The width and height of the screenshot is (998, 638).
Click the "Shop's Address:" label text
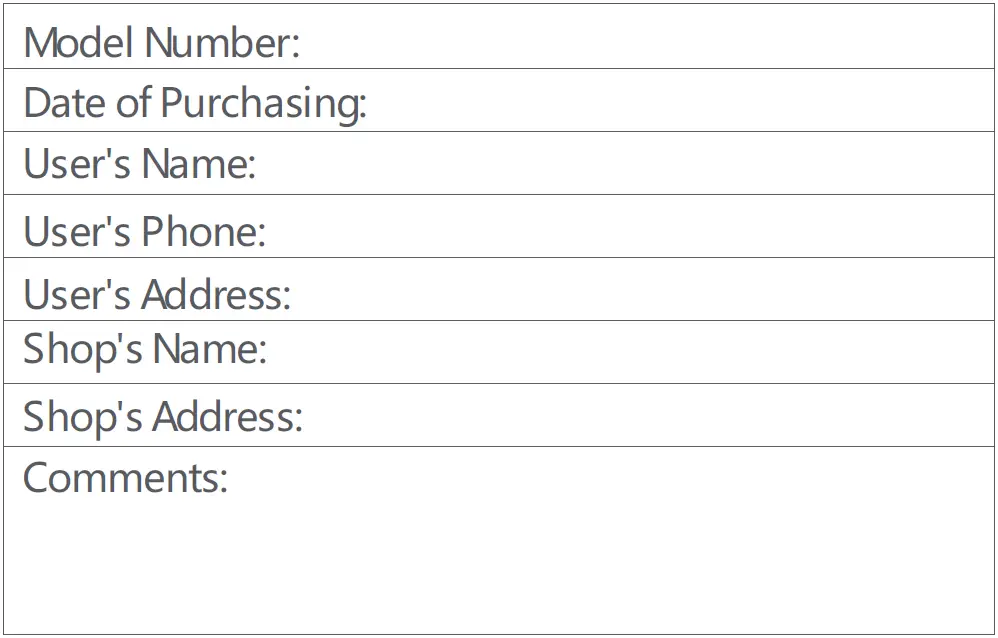(162, 416)
